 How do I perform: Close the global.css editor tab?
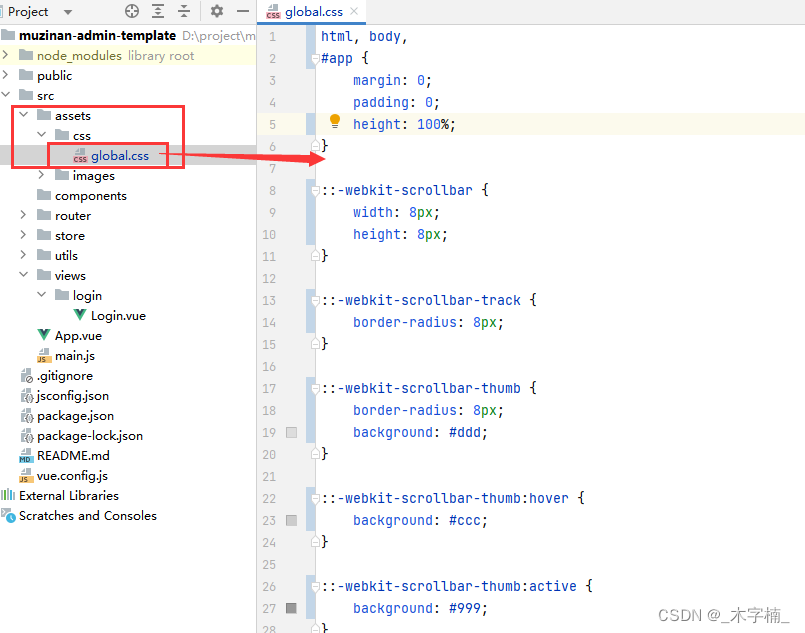coord(354,11)
